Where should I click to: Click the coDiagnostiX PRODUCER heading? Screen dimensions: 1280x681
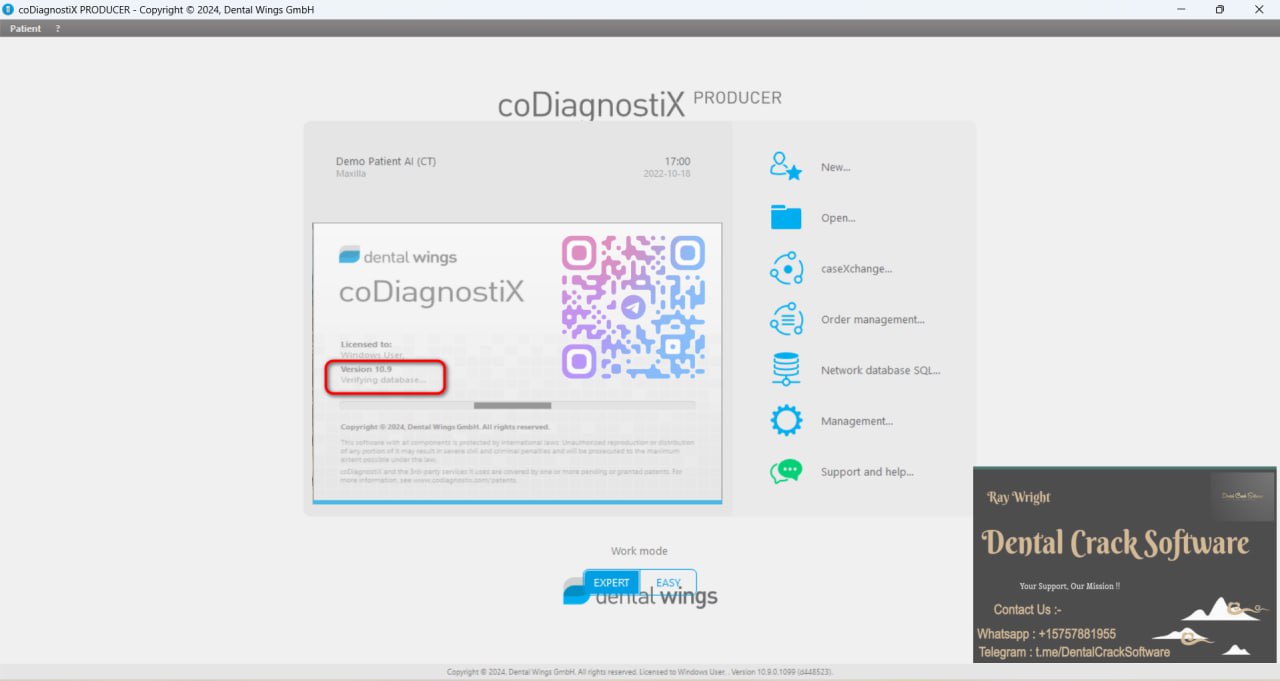point(640,104)
